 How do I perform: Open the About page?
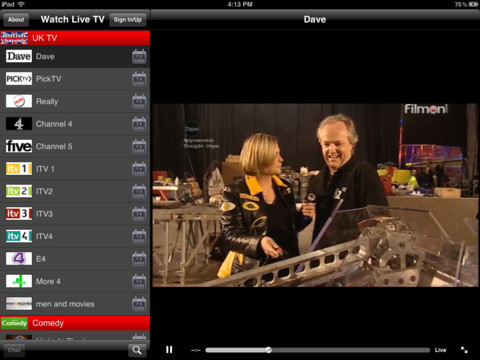point(16,20)
